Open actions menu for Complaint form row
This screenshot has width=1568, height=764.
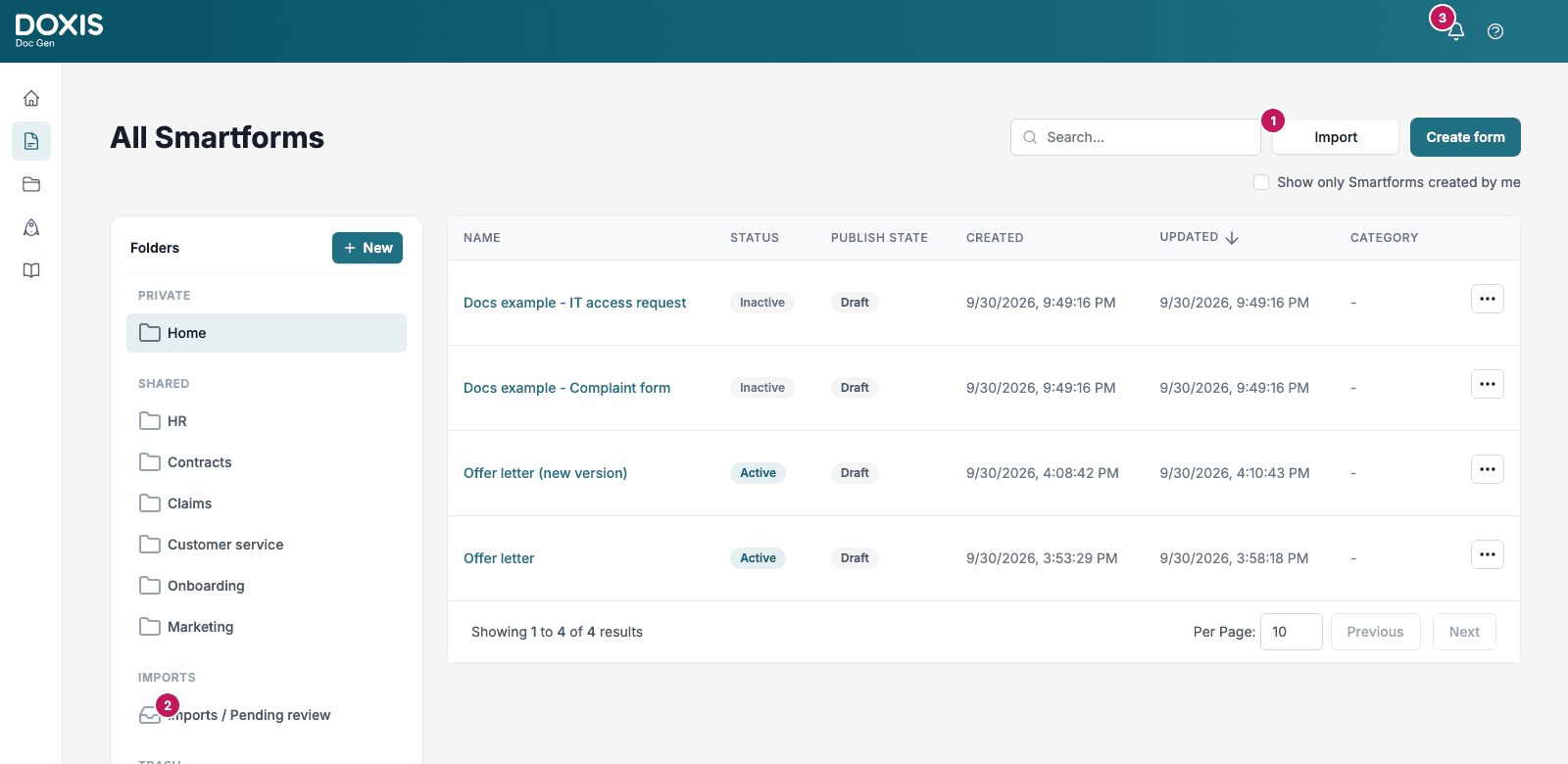coord(1488,384)
